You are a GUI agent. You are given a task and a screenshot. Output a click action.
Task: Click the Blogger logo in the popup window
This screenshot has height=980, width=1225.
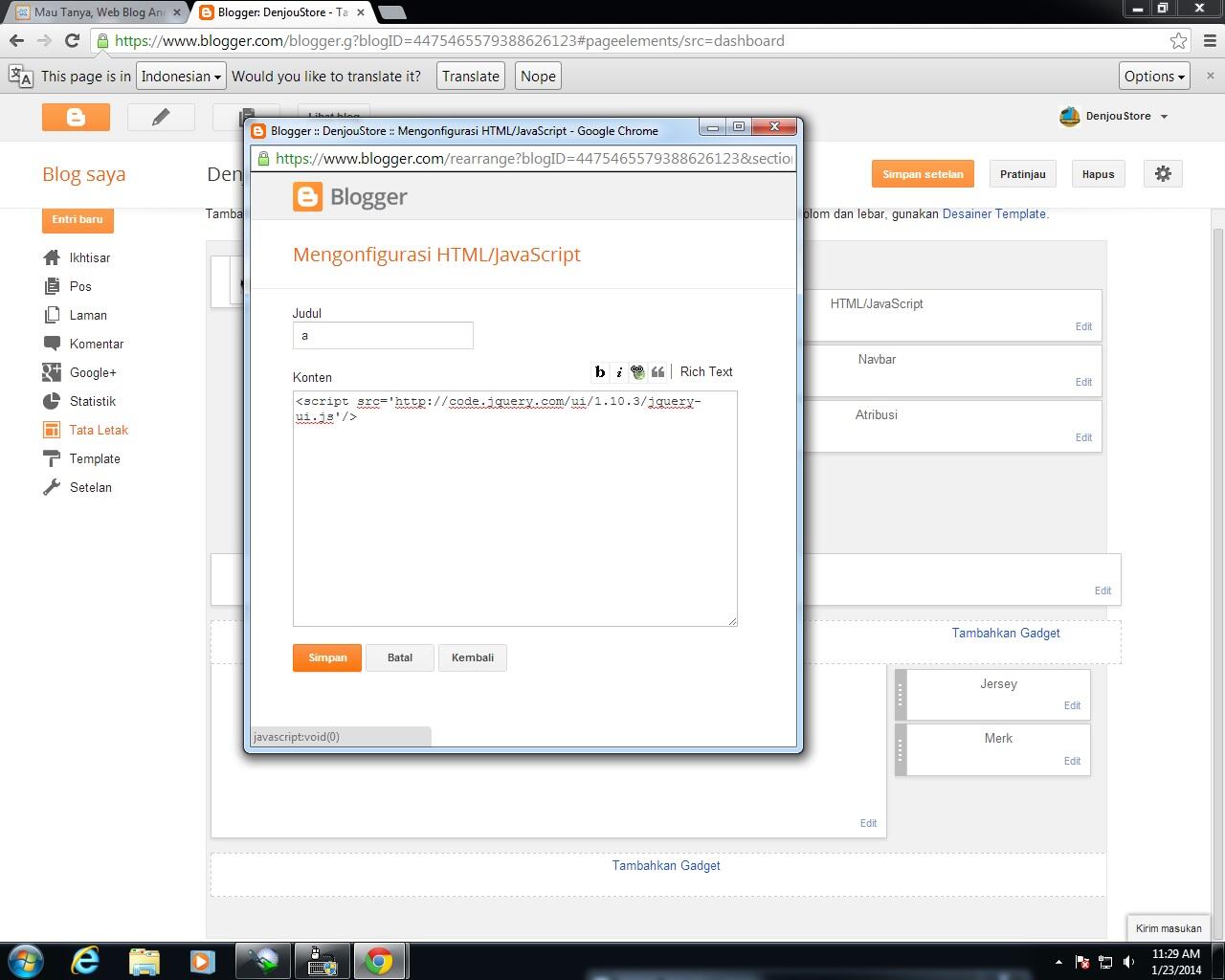350,196
